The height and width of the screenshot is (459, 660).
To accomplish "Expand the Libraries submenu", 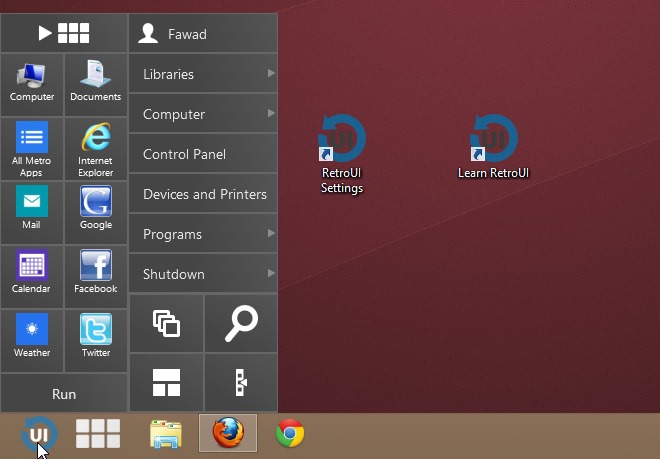I will [x=203, y=74].
